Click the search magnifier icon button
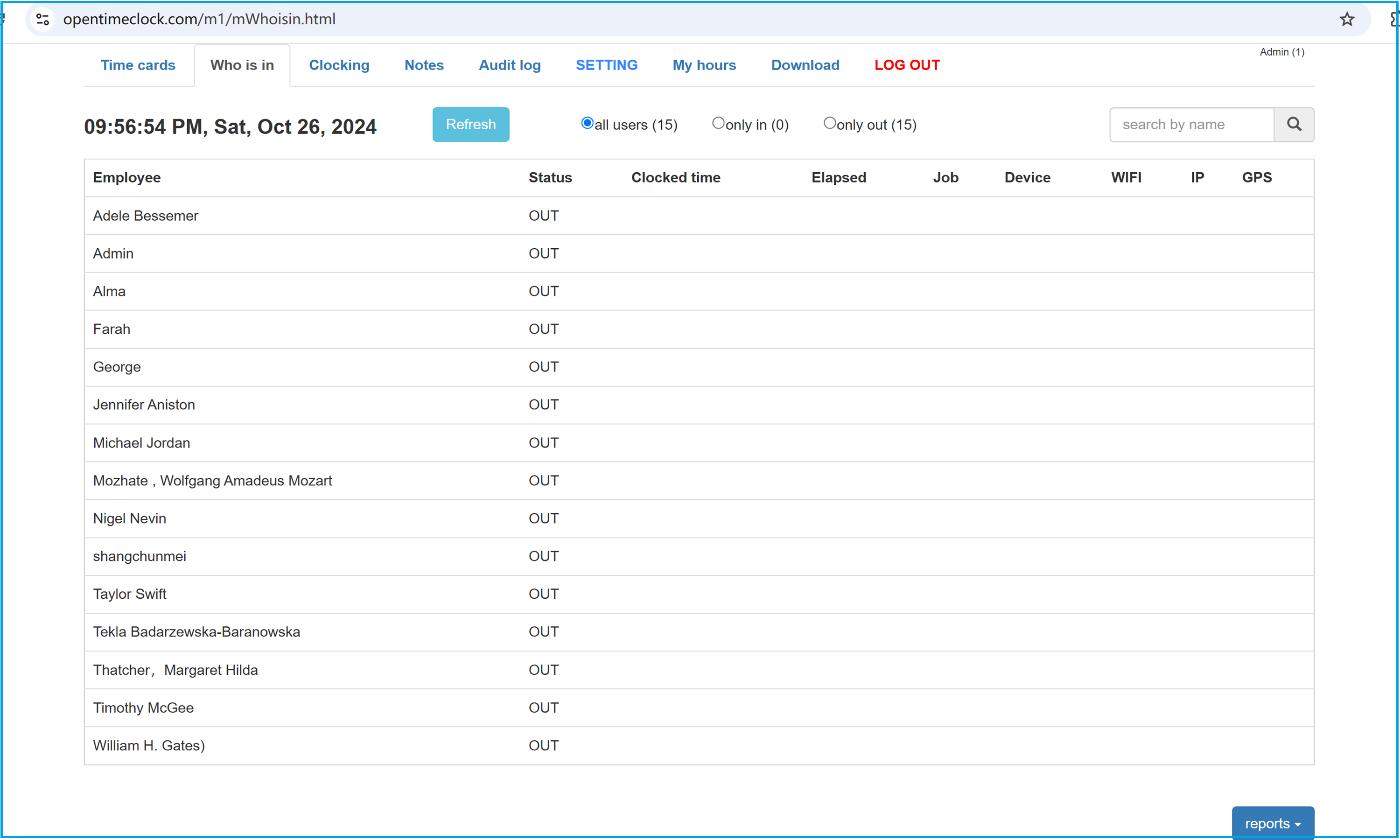This screenshot has height=840, width=1400. pyautogui.click(x=1294, y=125)
